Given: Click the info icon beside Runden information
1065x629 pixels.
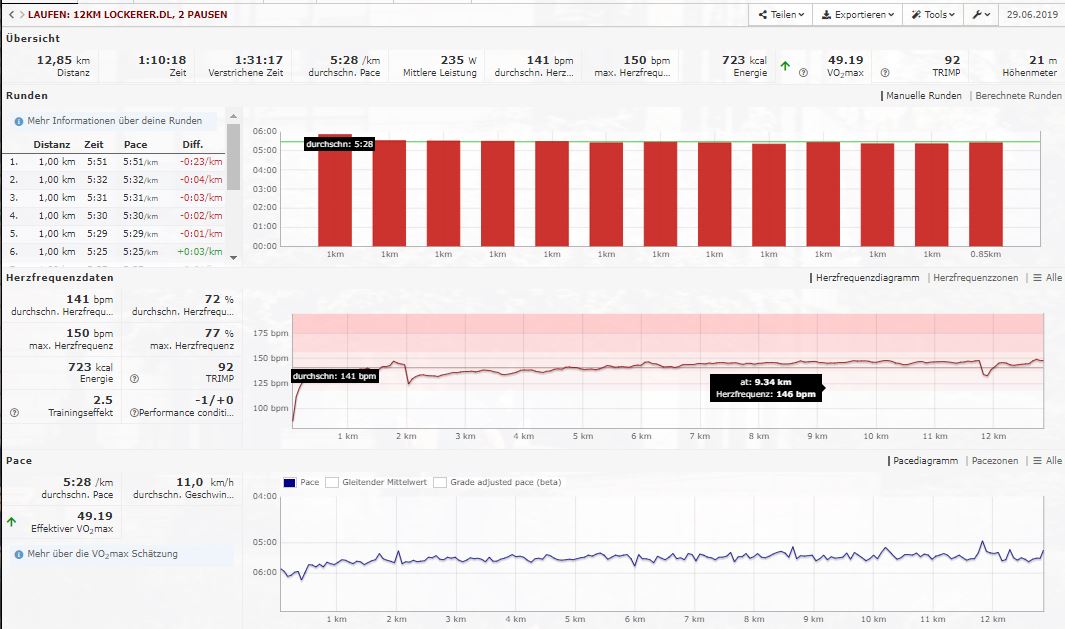Looking at the screenshot, I should pos(18,120).
